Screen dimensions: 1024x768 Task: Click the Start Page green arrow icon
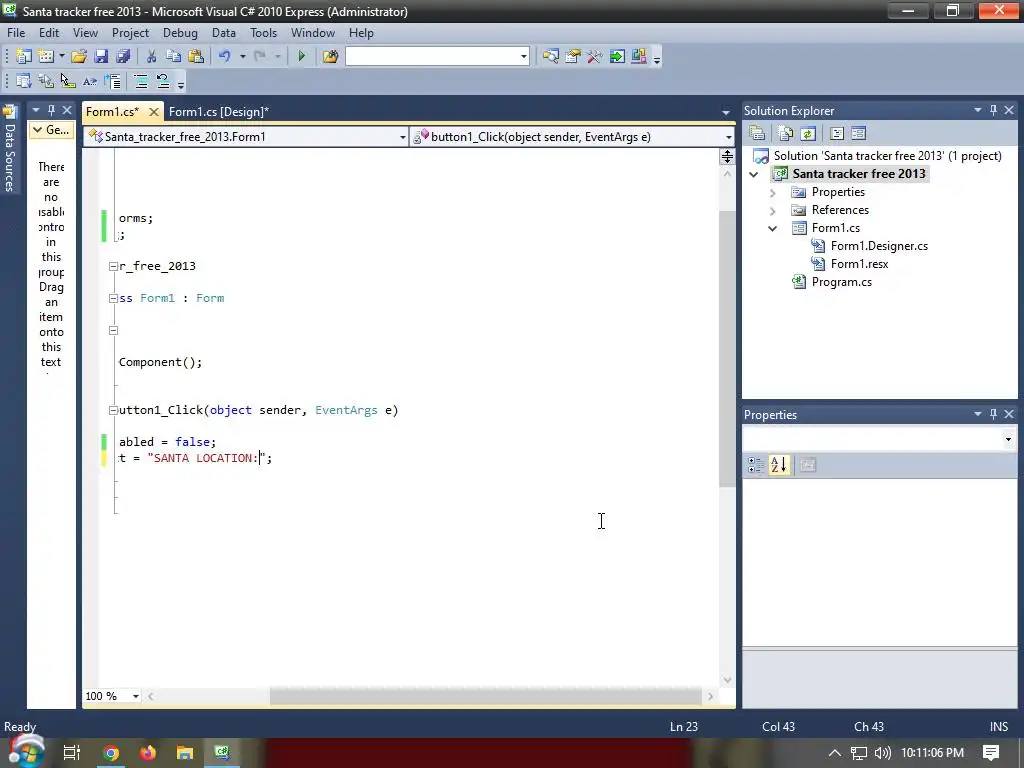616,57
